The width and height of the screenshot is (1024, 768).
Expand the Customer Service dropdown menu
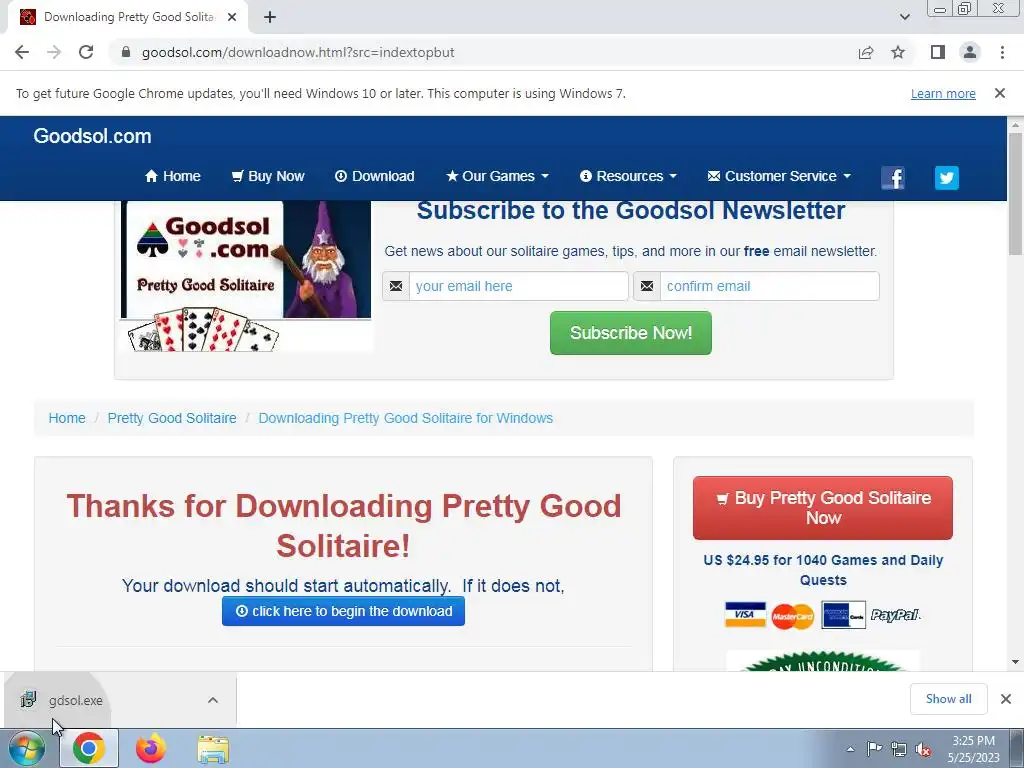click(x=779, y=176)
